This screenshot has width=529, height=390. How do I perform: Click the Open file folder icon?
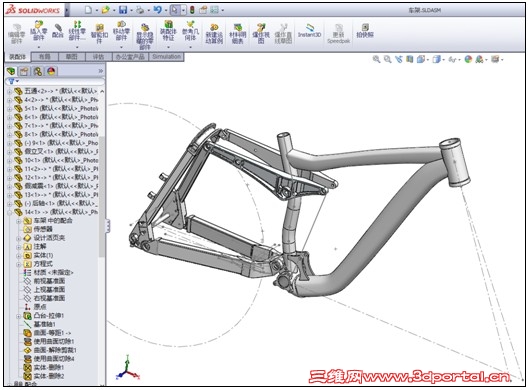[x=106, y=10]
